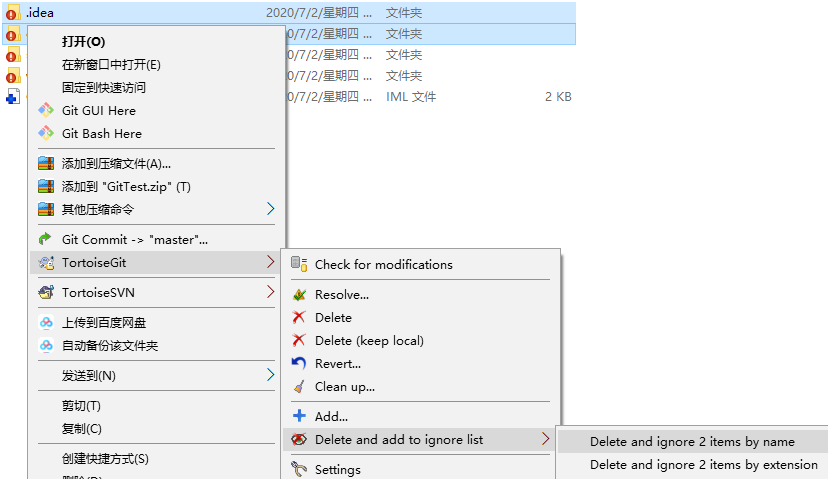Screen dimensions: 828x479
Task: Select 添加到压缩文件(A)...
Action: 116,164
